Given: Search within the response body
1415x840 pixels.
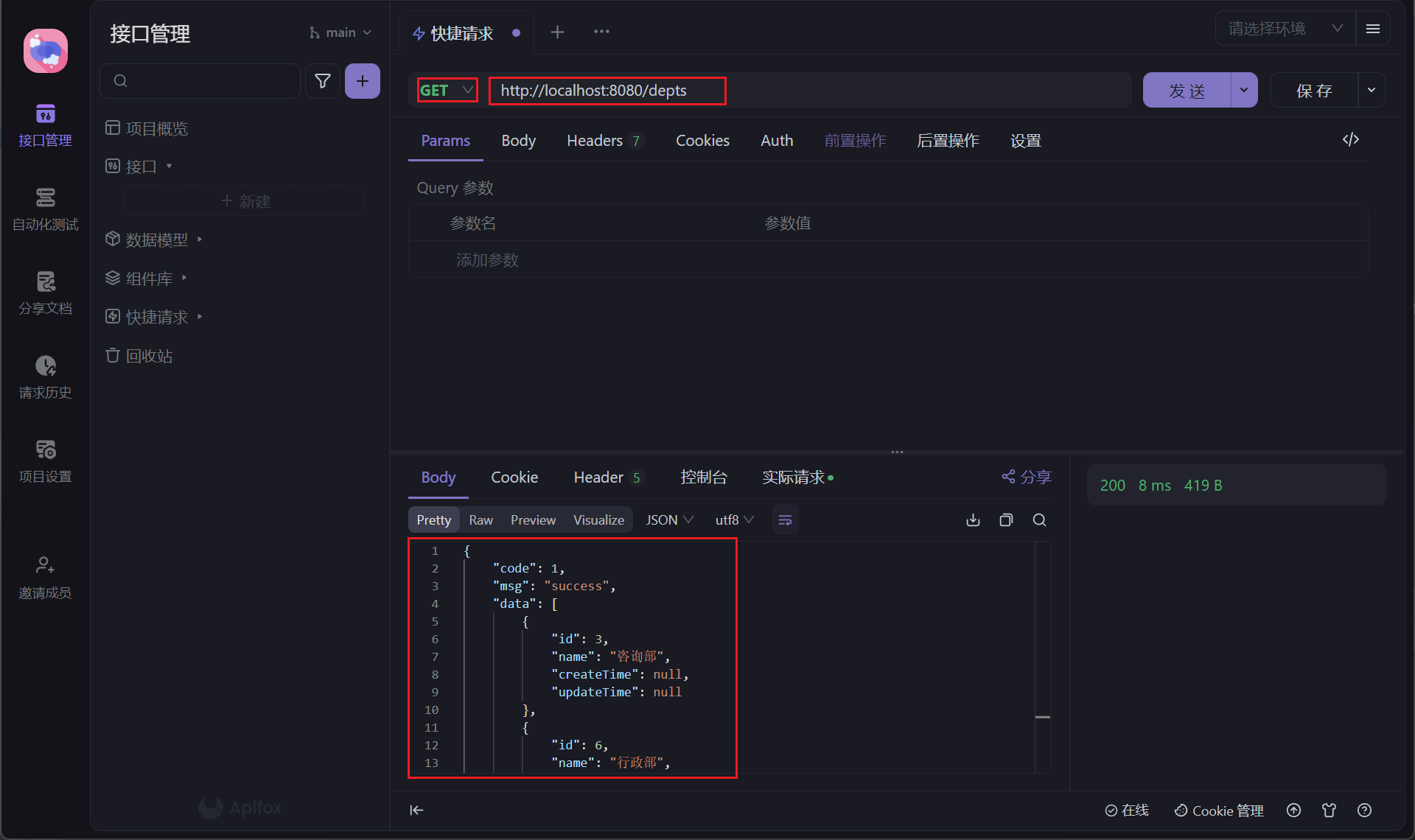Looking at the screenshot, I should tap(1039, 520).
